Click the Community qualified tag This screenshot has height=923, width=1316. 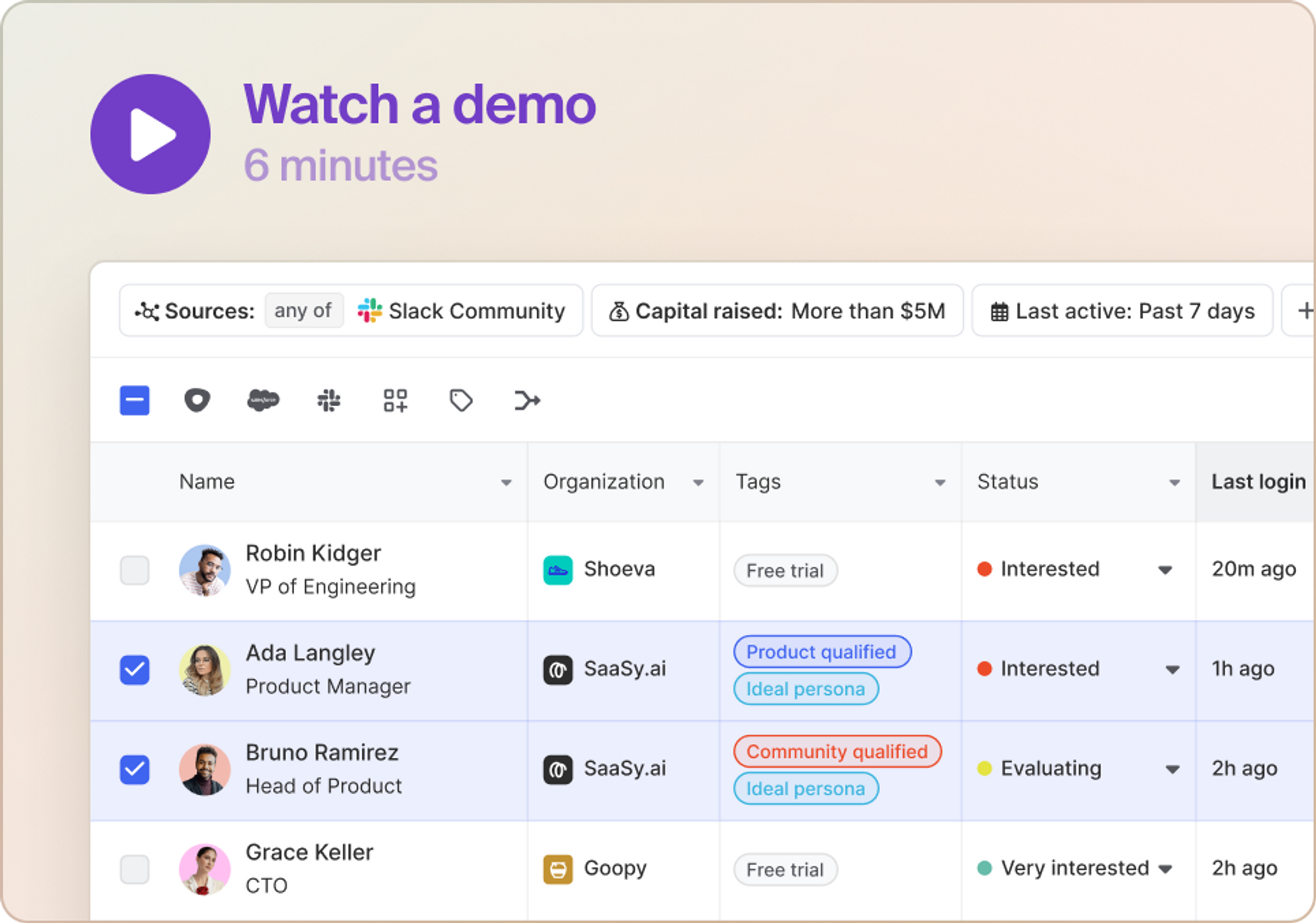pos(837,751)
